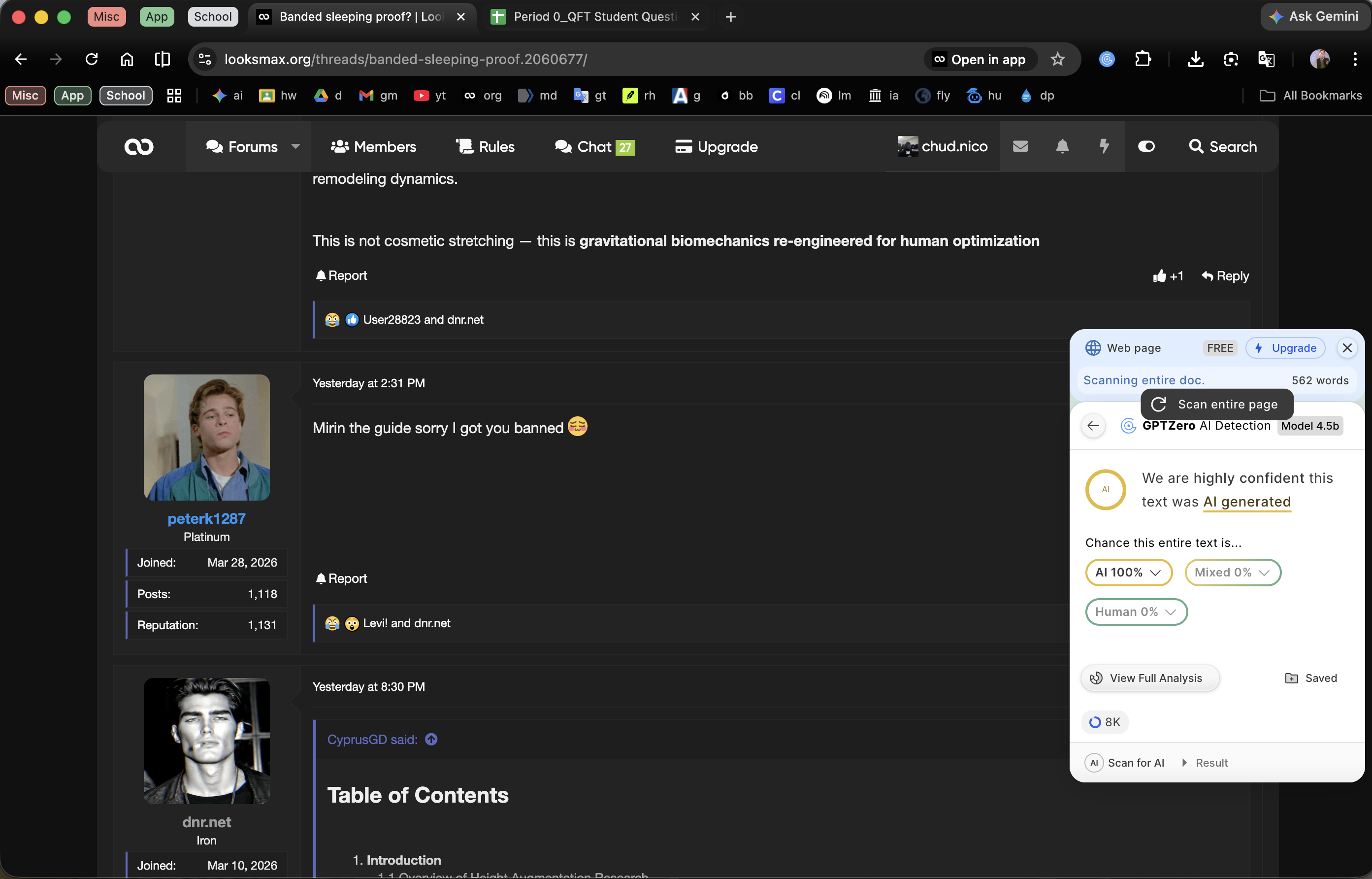Open Chat with 27 badge

(x=594, y=146)
